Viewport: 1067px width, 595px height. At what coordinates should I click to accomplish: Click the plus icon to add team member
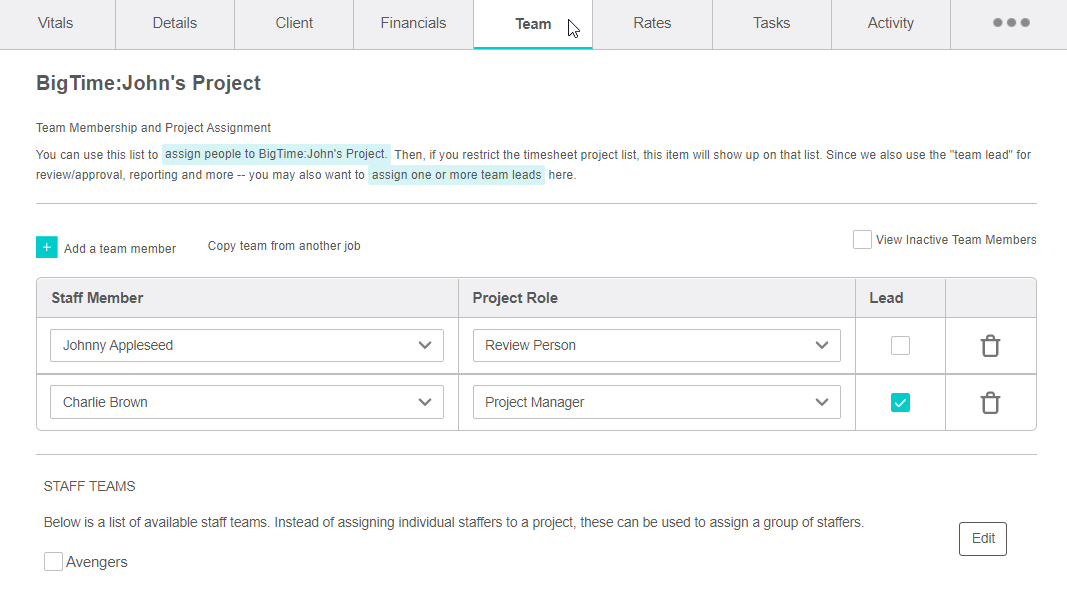(x=46, y=247)
